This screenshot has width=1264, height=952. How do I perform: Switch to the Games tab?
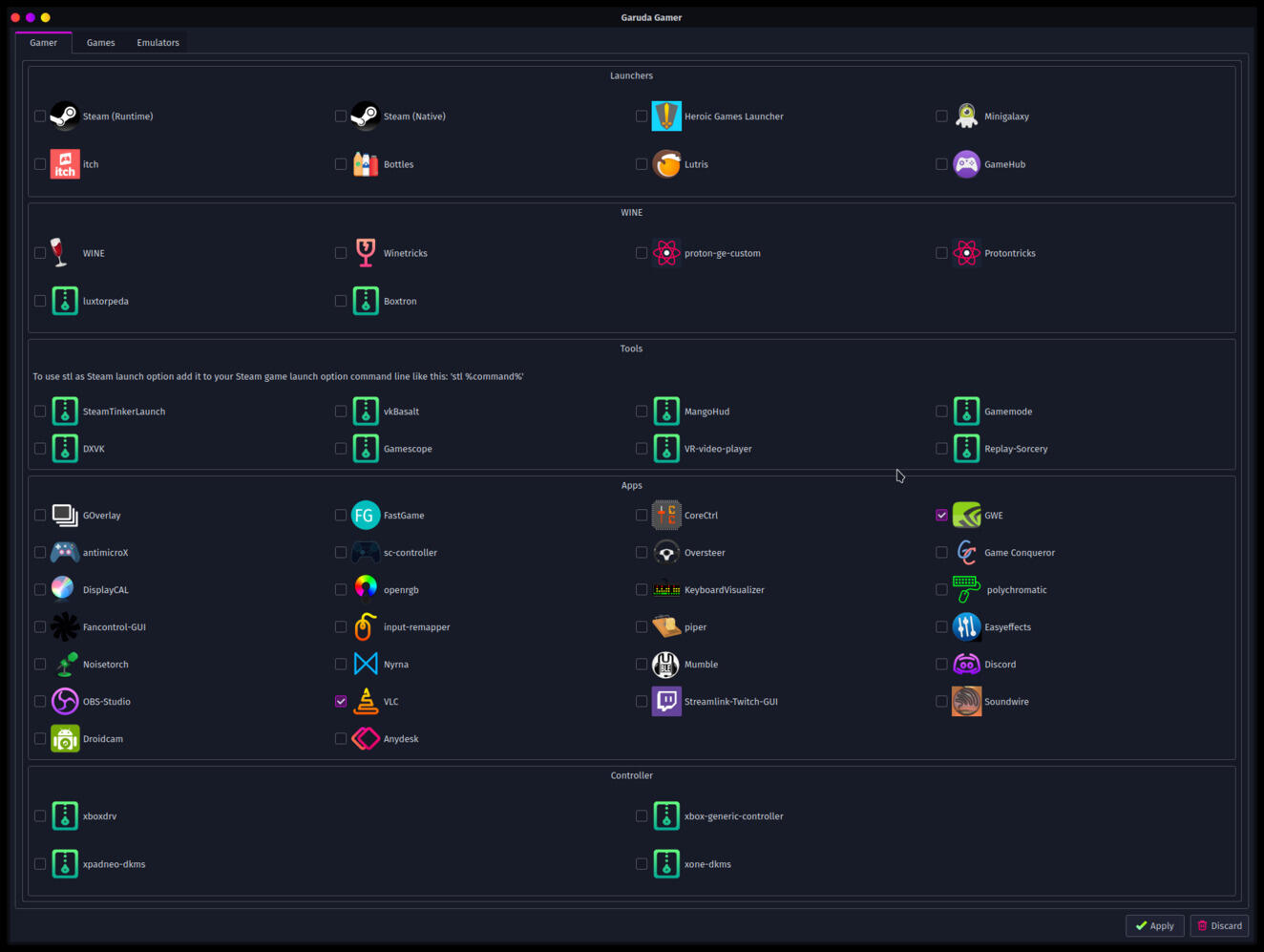(x=100, y=43)
